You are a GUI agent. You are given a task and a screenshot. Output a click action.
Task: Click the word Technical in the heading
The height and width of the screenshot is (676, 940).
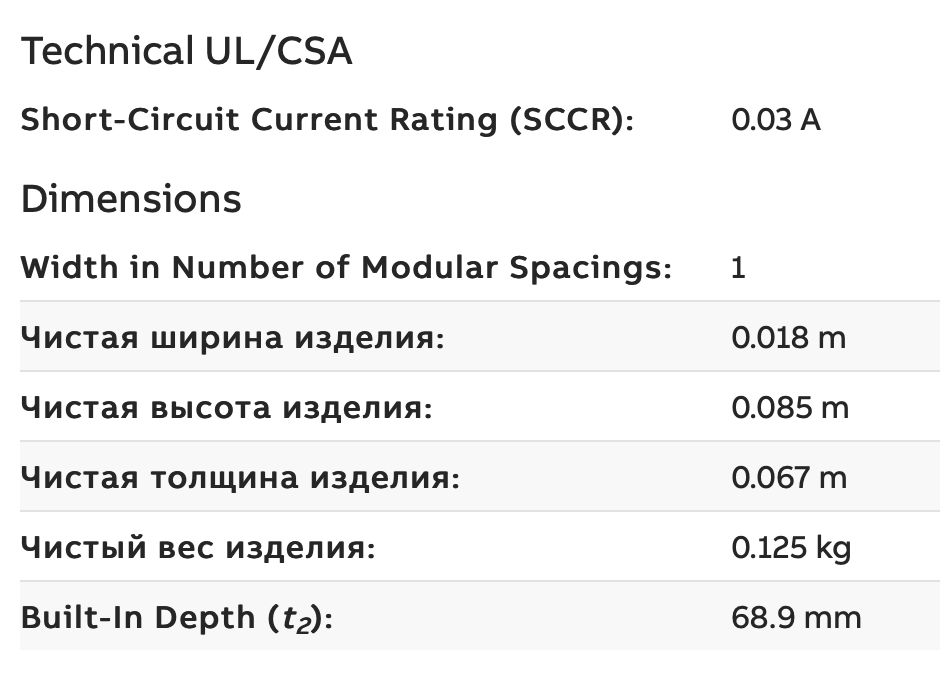pyautogui.click(x=108, y=50)
